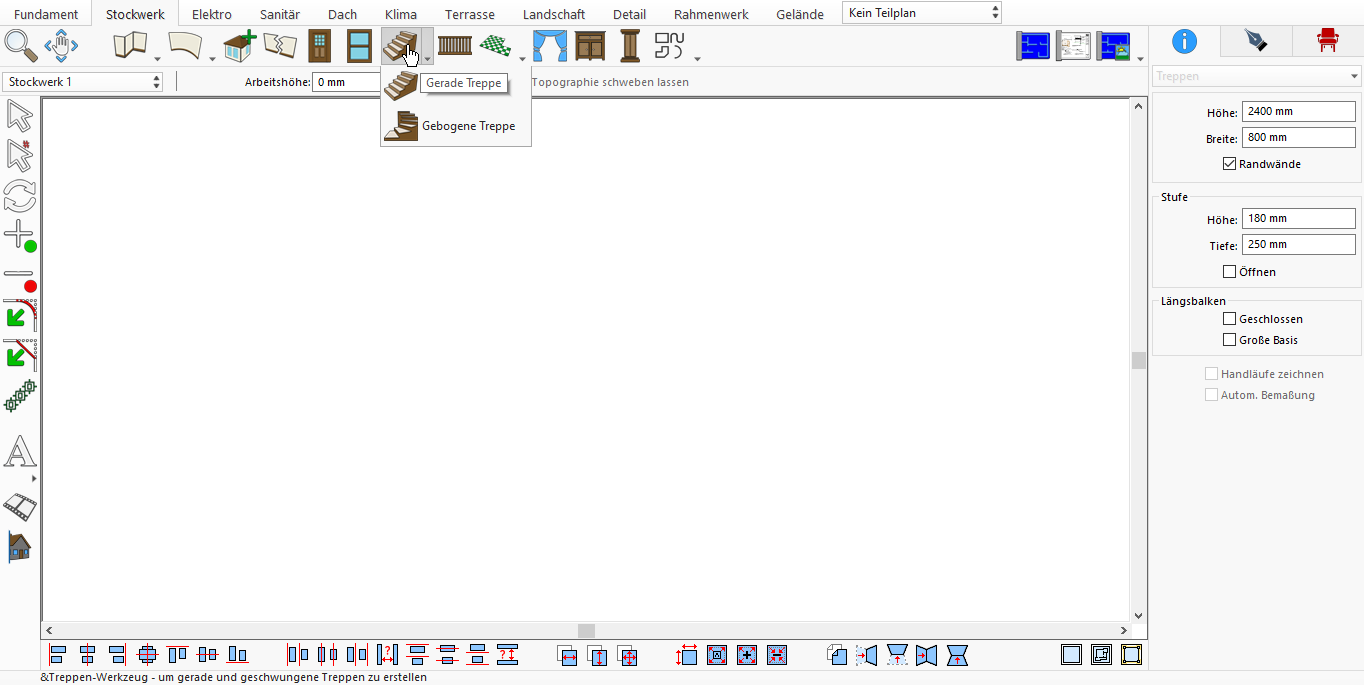Select the Gebogene Treppe stair option
The image size is (1364, 685).
(456, 126)
